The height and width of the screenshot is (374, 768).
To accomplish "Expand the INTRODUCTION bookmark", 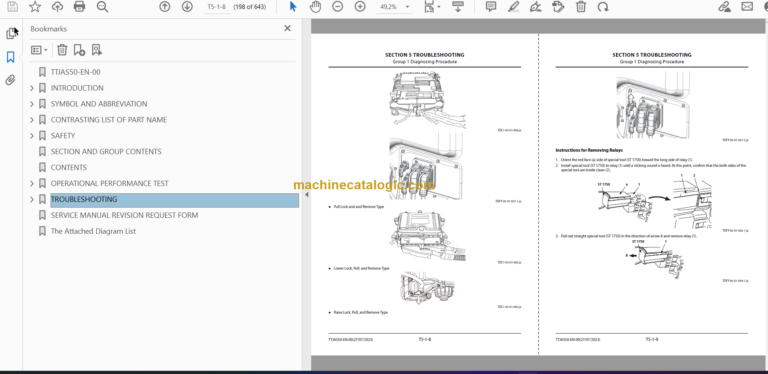I will tap(32, 88).
